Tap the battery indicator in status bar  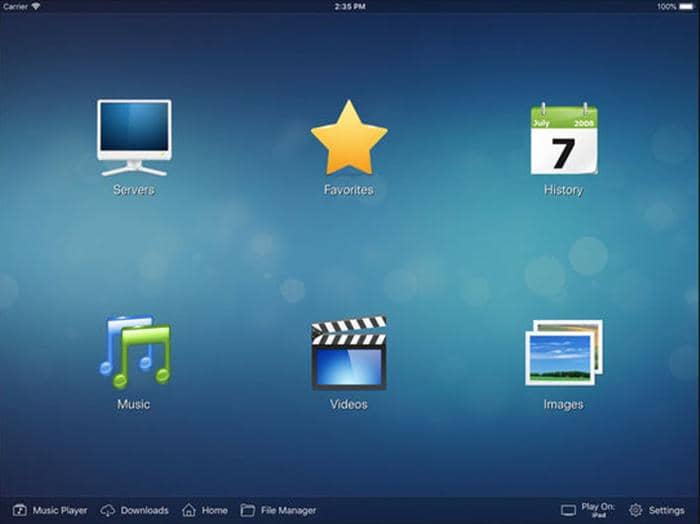pos(688,6)
